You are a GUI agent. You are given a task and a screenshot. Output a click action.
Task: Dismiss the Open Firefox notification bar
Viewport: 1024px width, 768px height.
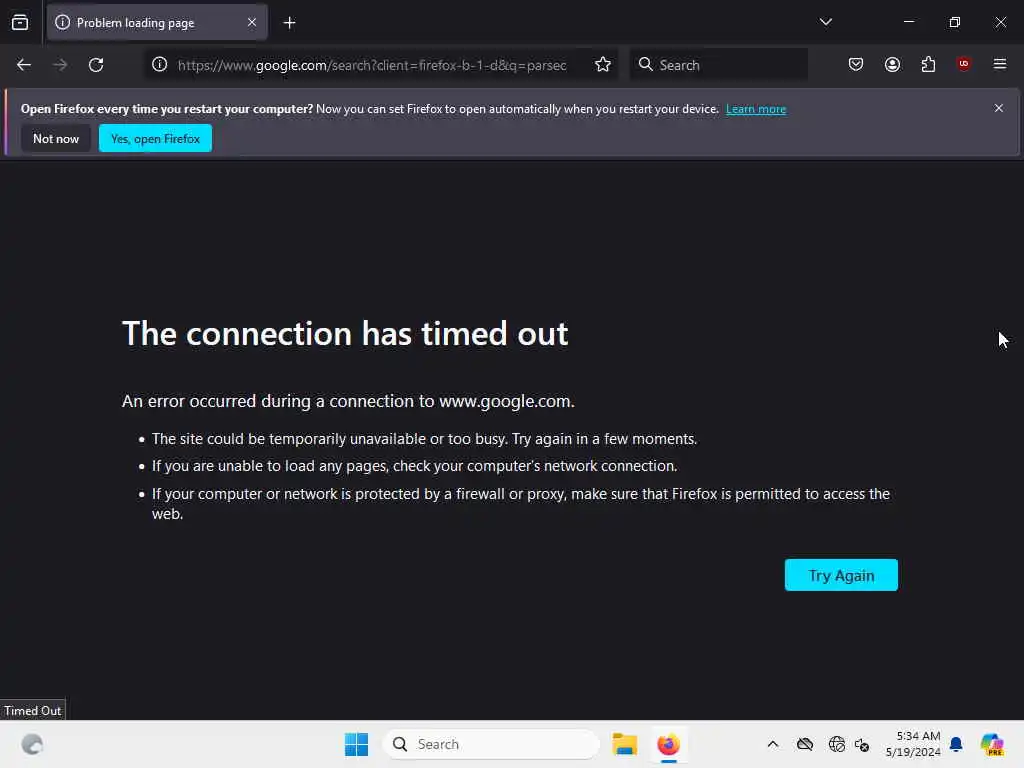(999, 108)
